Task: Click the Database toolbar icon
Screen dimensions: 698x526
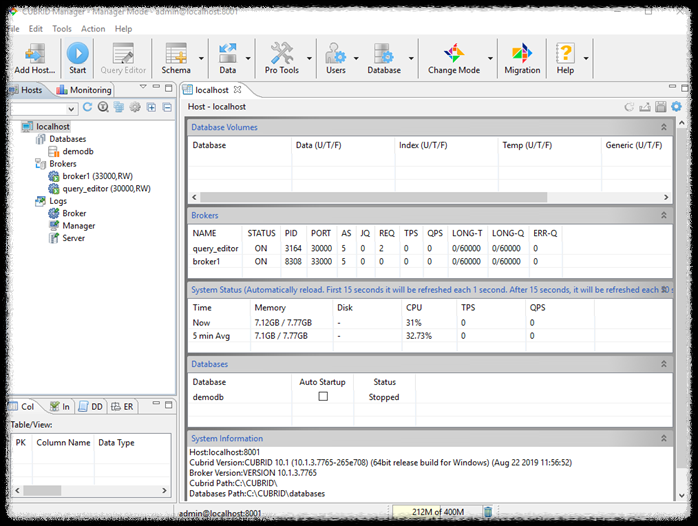Action: click(x=384, y=58)
